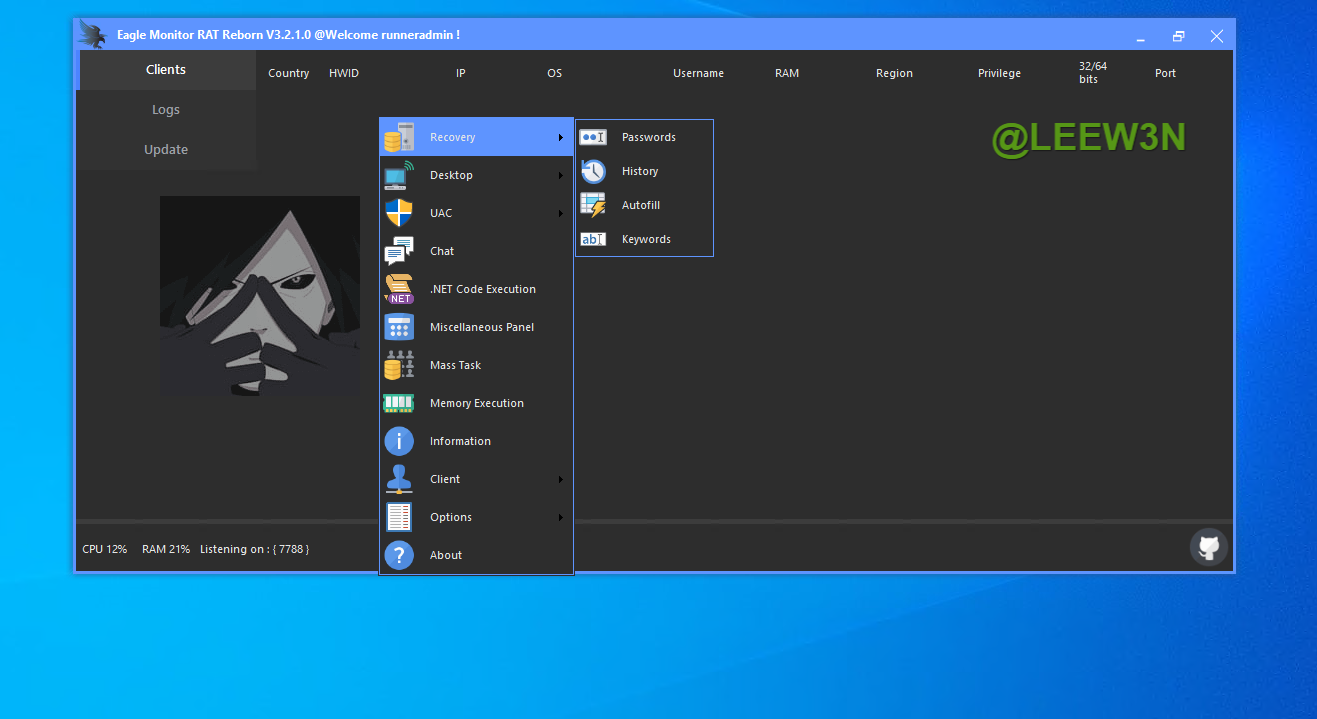Choose the History submenu entry

tap(639, 171)
